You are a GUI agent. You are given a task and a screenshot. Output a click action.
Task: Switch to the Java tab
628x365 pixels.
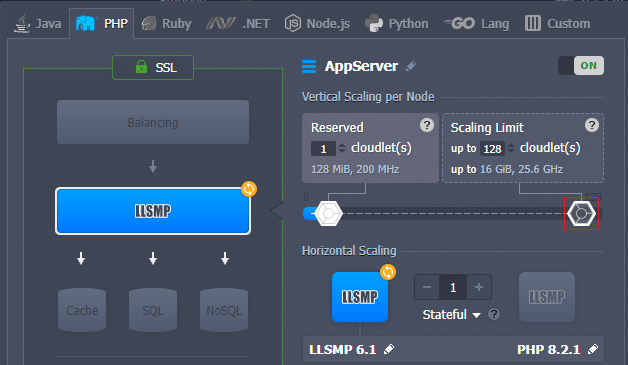[x=38, y=24]
